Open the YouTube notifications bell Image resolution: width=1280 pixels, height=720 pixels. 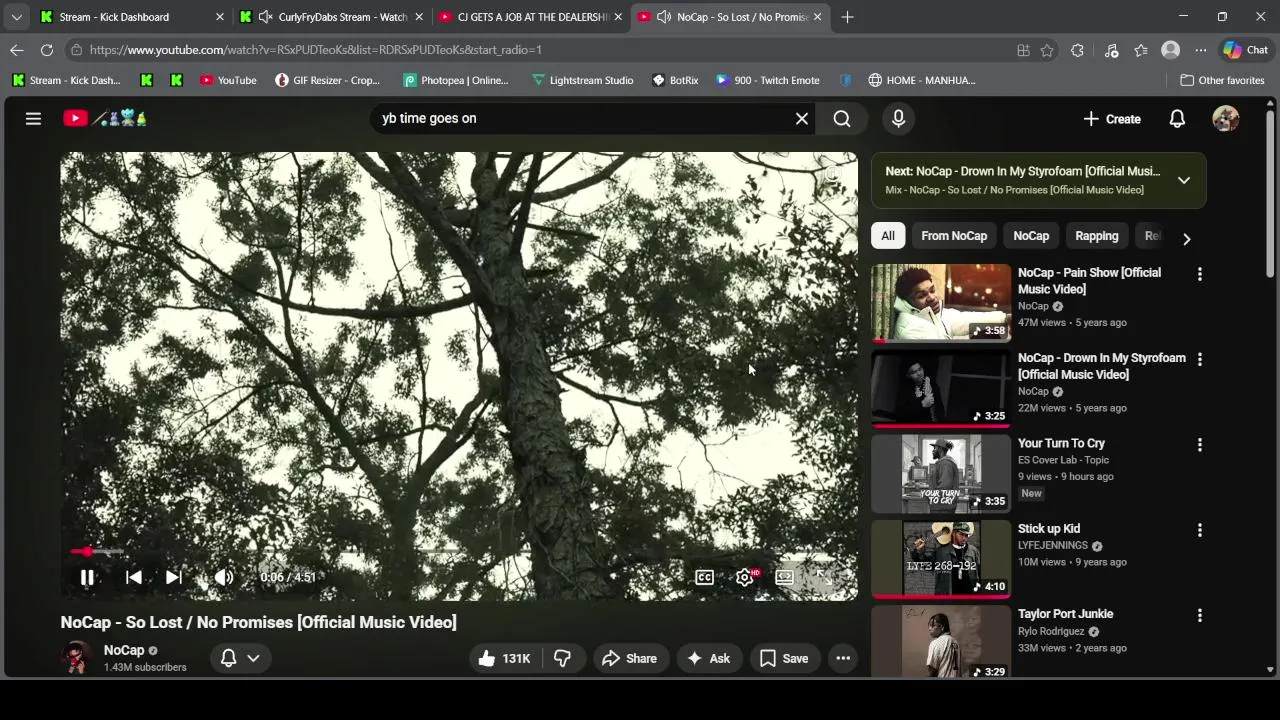1177,118
